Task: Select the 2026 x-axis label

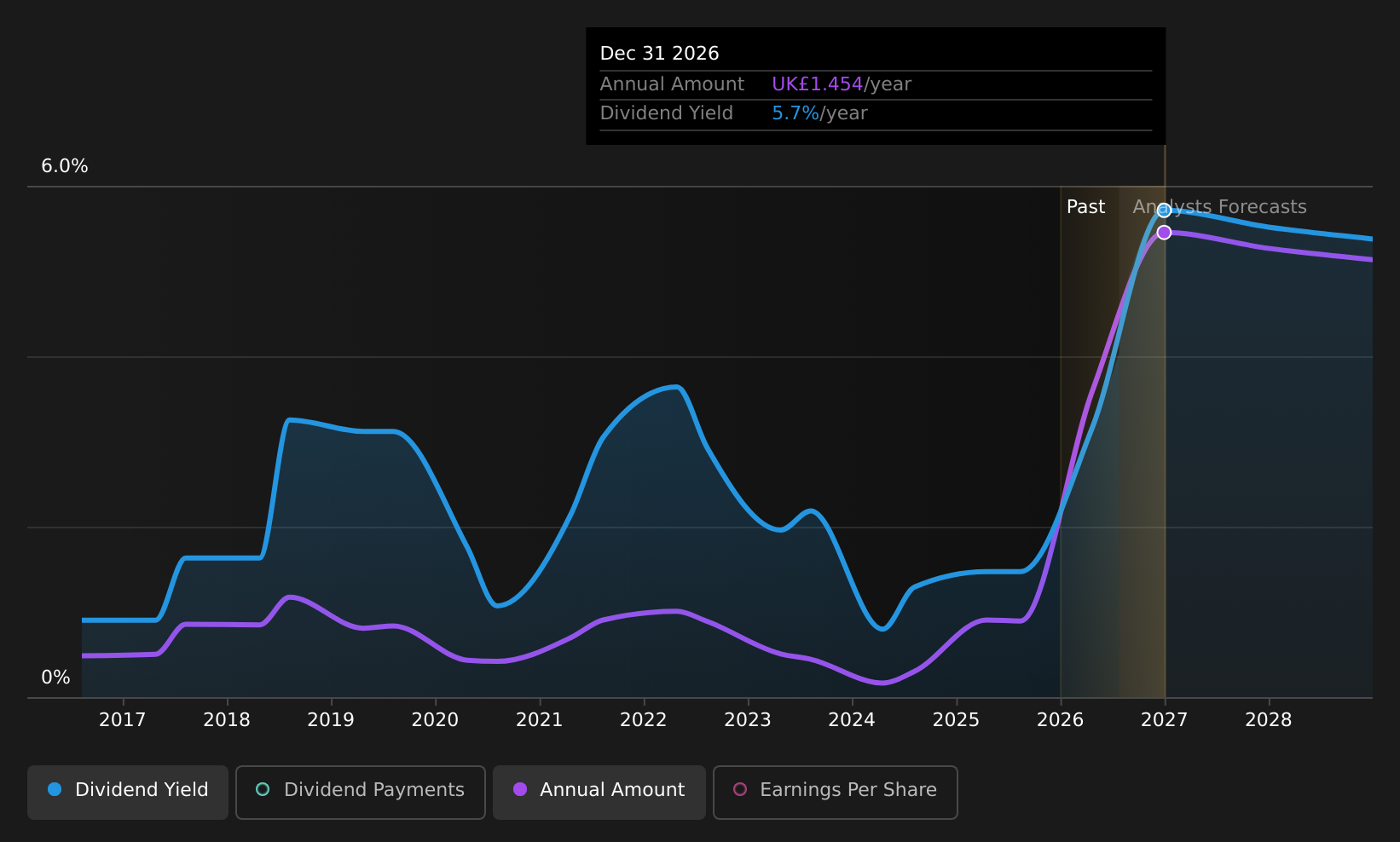Action: [1060, 720]
